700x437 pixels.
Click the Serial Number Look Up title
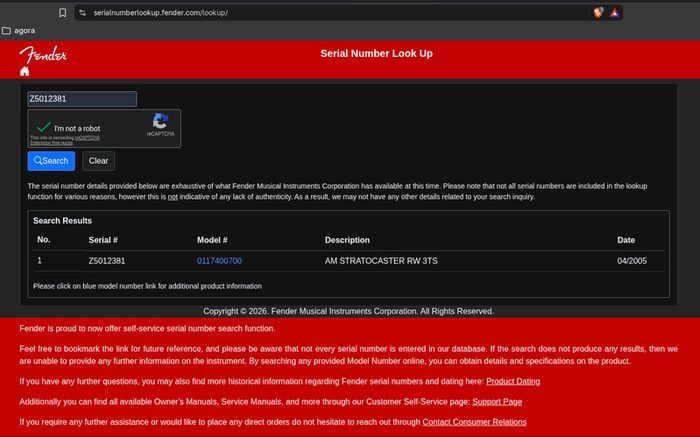(x=376, y=54)
